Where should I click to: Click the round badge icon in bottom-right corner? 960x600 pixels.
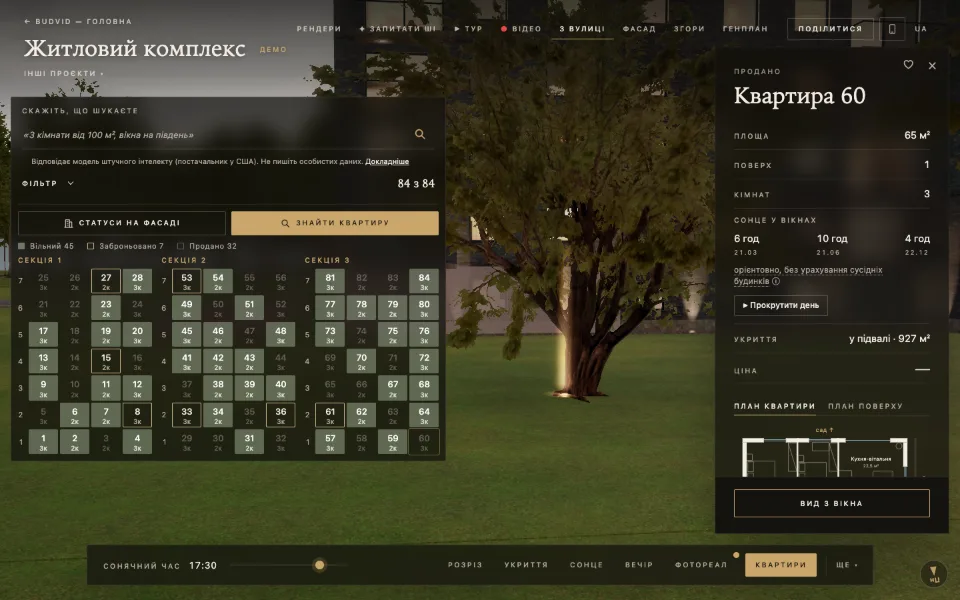(934, 574)
